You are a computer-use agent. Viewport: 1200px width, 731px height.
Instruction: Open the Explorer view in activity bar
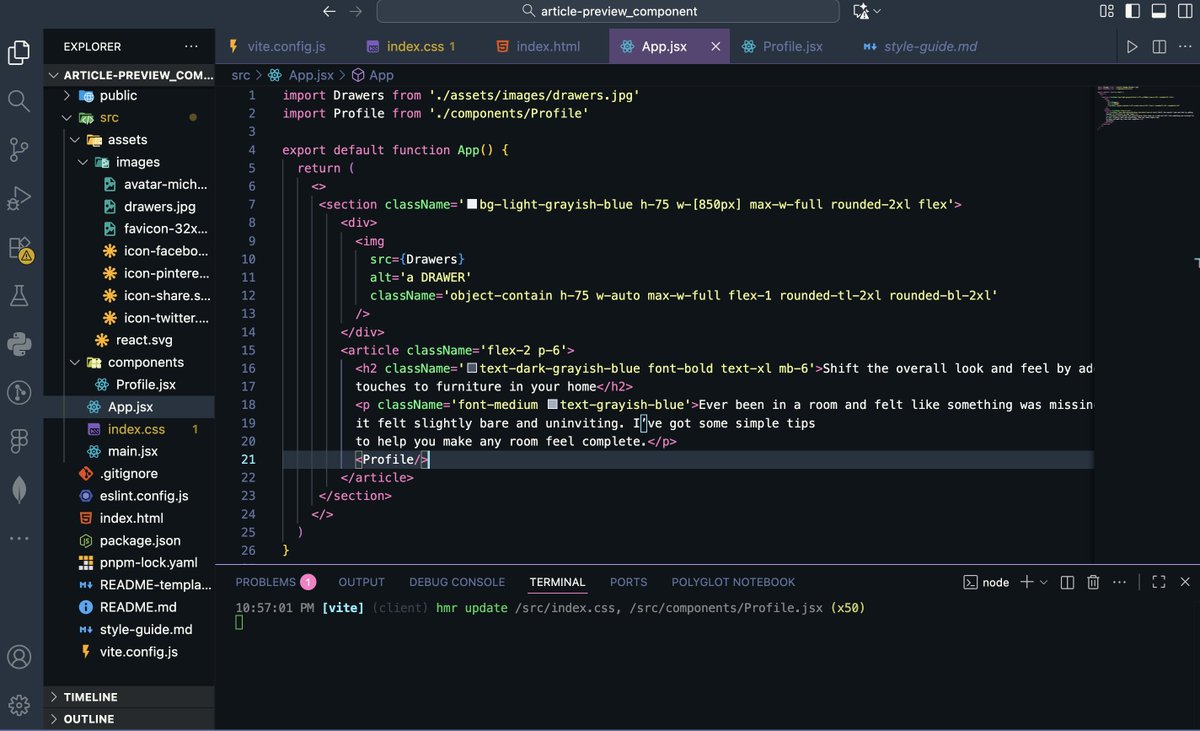click(19, 52)
